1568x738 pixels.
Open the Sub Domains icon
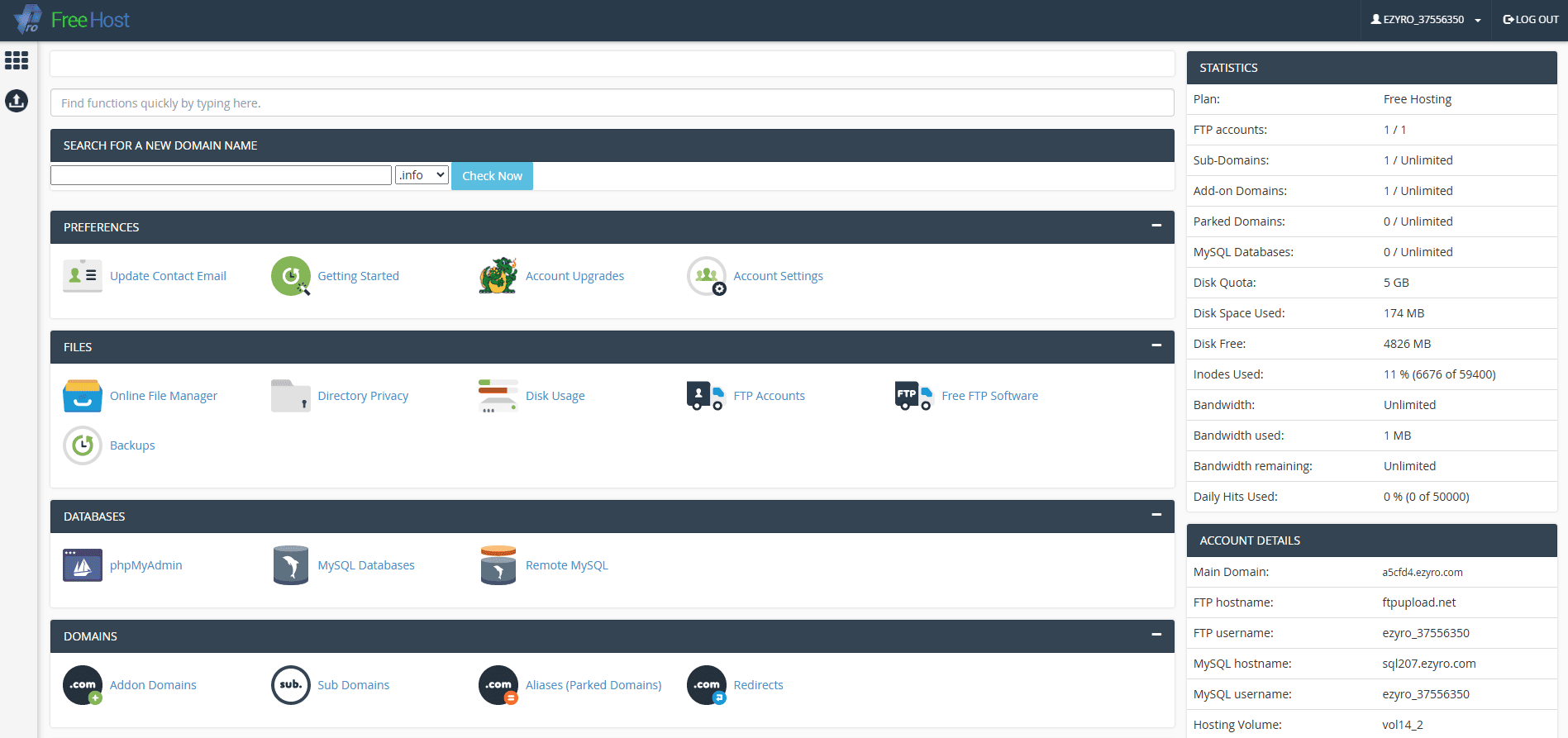point(291,685)
